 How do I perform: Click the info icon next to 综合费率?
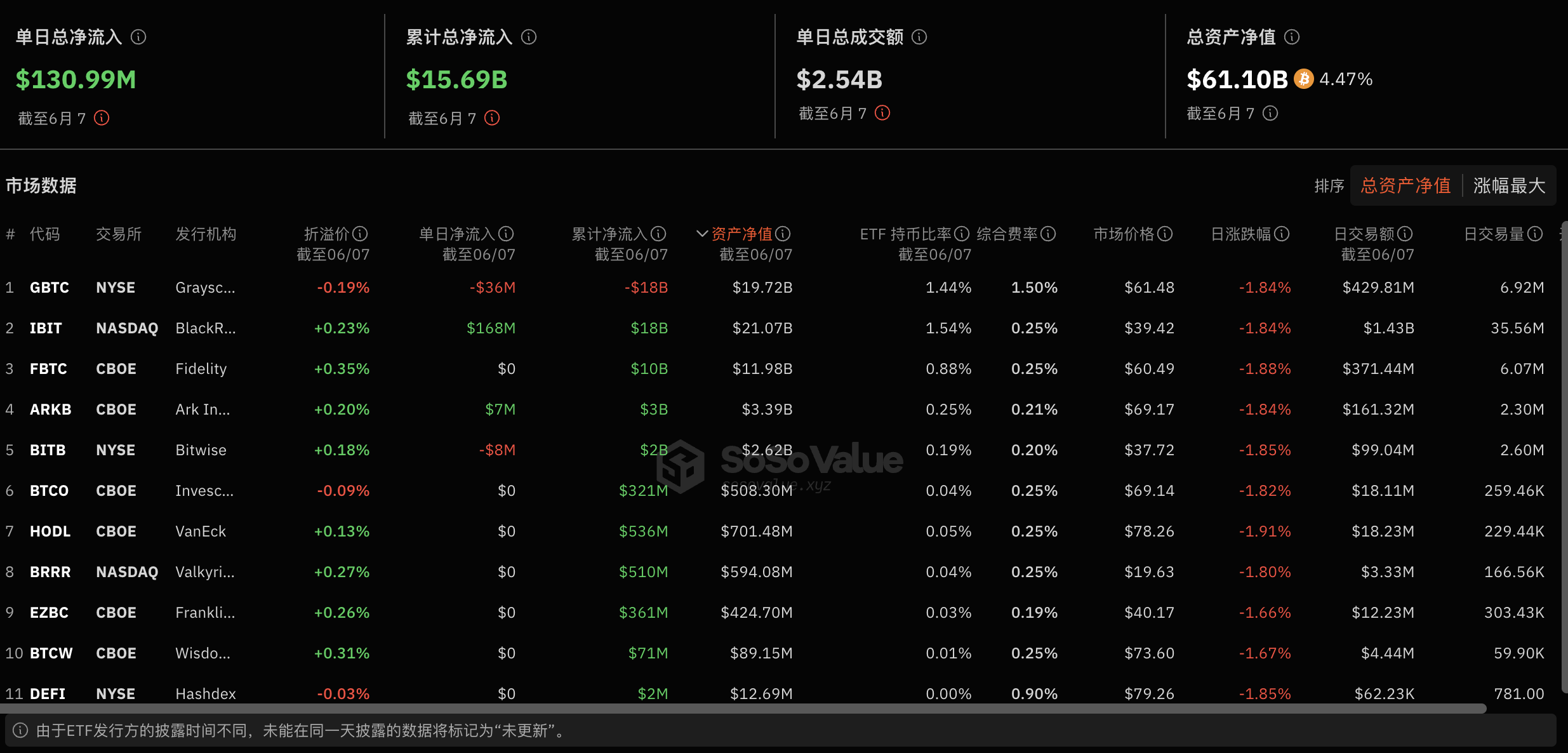(1049, 234)
